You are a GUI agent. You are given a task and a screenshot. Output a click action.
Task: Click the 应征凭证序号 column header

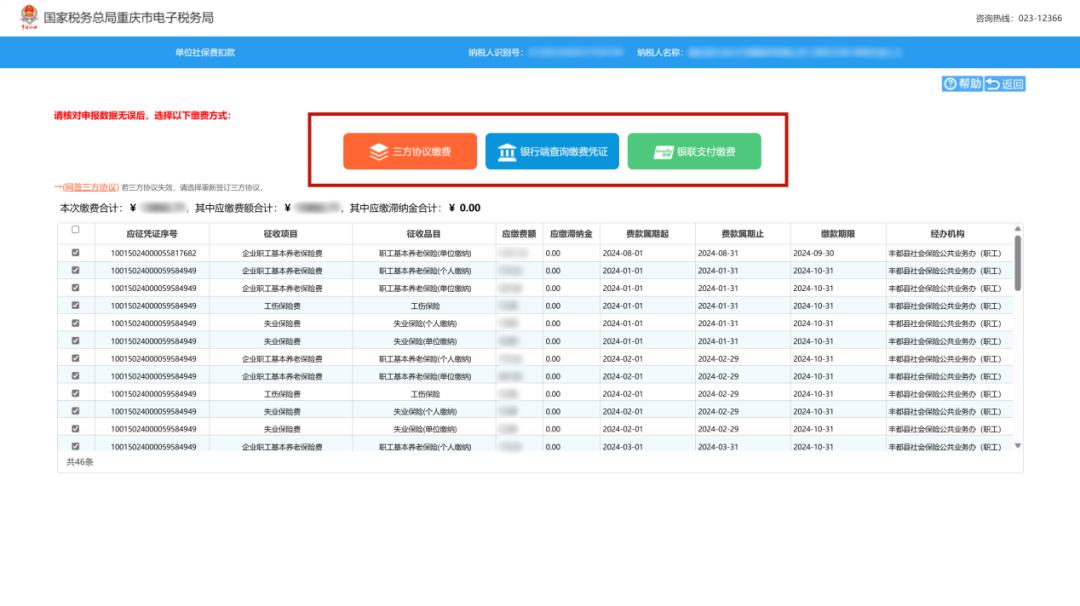(x=153, y=233)
